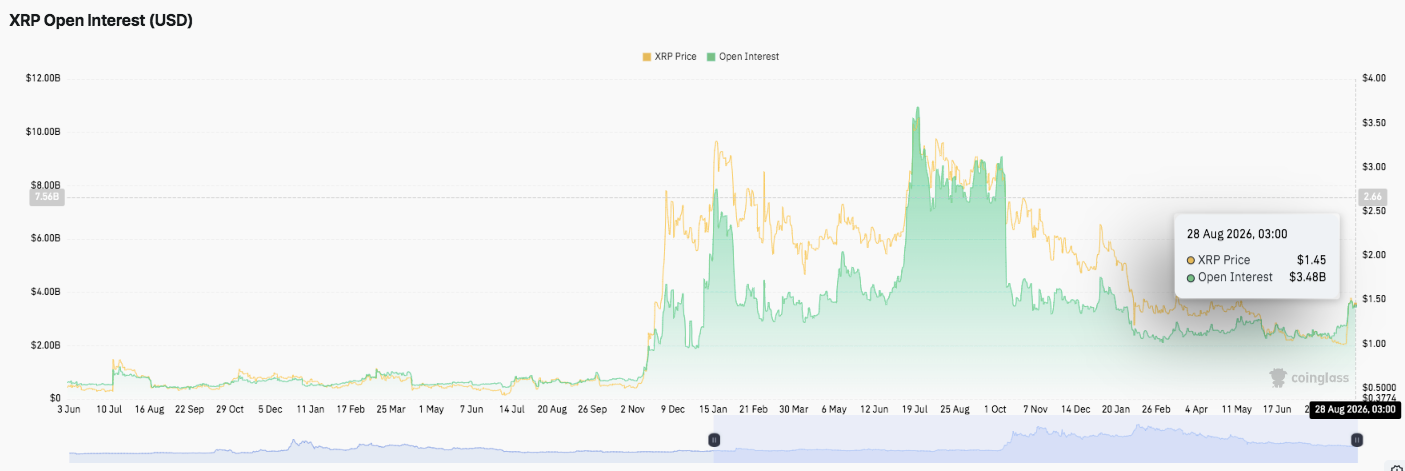This screenshot has height=471, width=1405.
Task: Click the $12.00B left axis label
Action: click(x=43, y=78)
